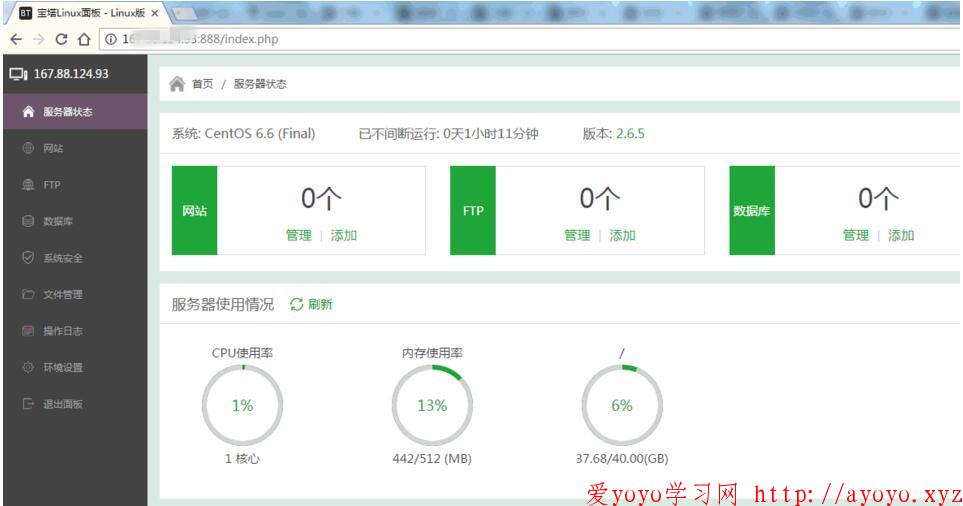Click the disk value 37.68/40.00(GB)
963x506 pixels.
(x=622, y=459)
